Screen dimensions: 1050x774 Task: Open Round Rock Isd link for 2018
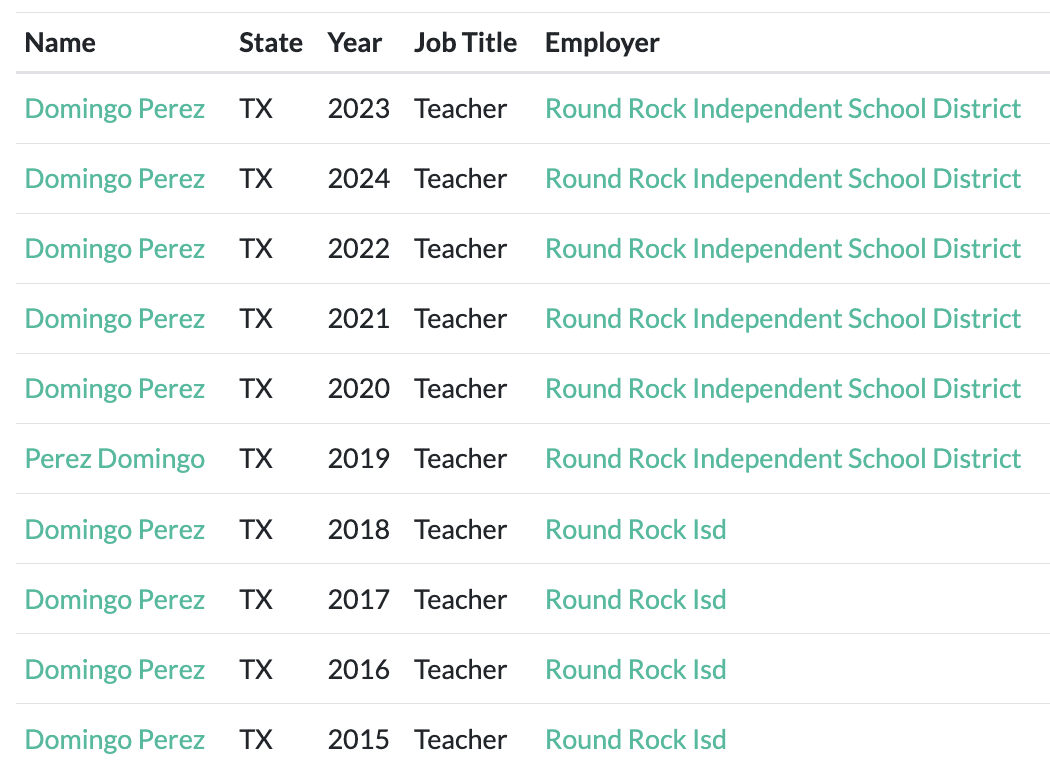pos(635,529)
